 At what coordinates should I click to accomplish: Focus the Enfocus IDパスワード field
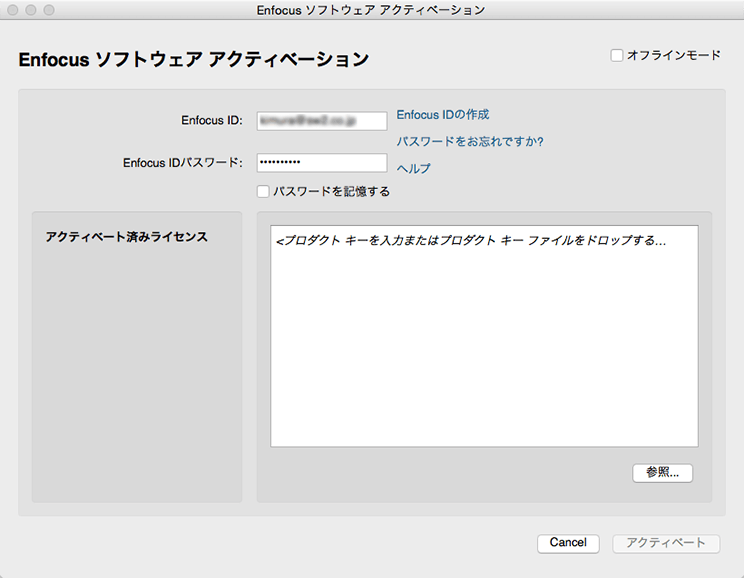(x=322, y=163)
